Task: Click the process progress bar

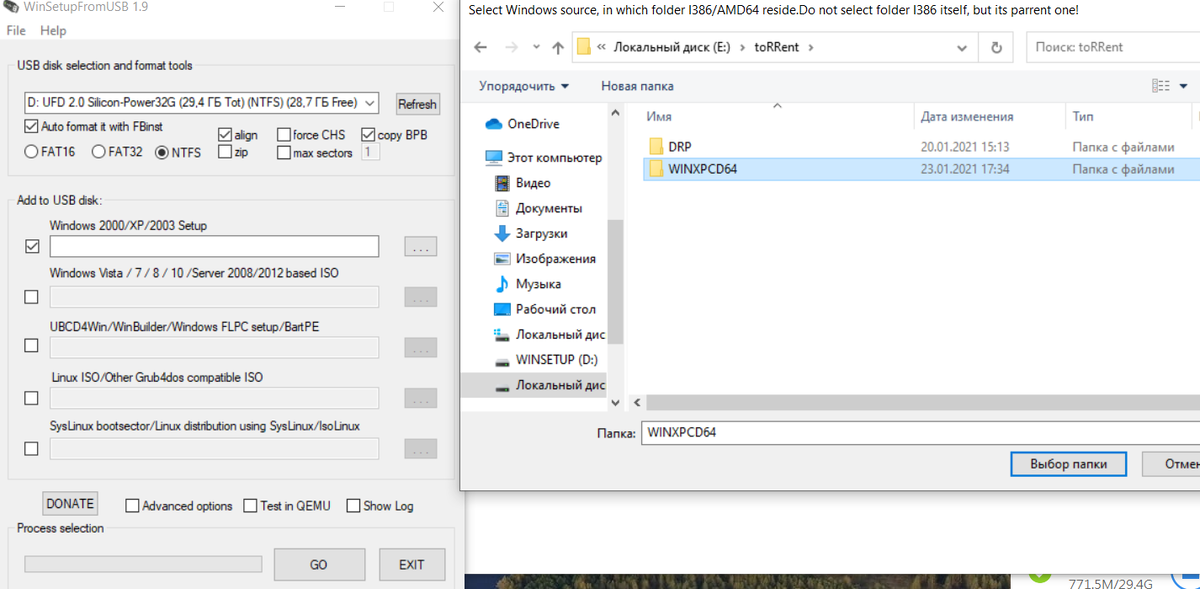Action: click(143, 564)
